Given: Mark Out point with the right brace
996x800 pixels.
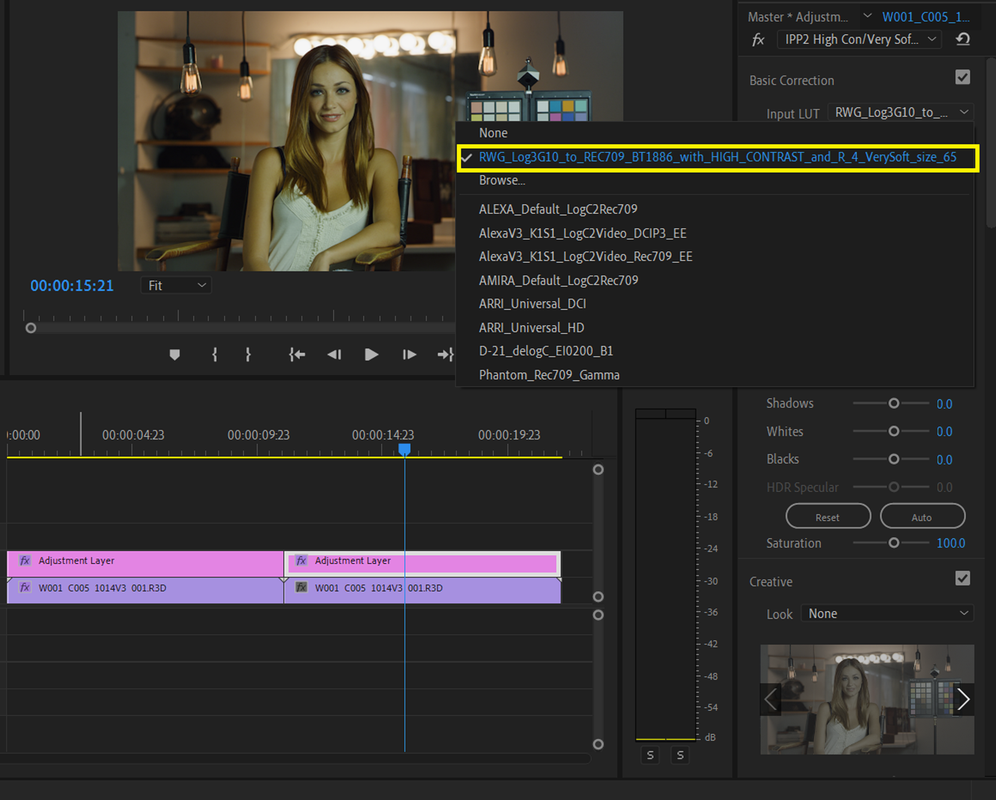Looking at the screenshot, I should [248, 355].
